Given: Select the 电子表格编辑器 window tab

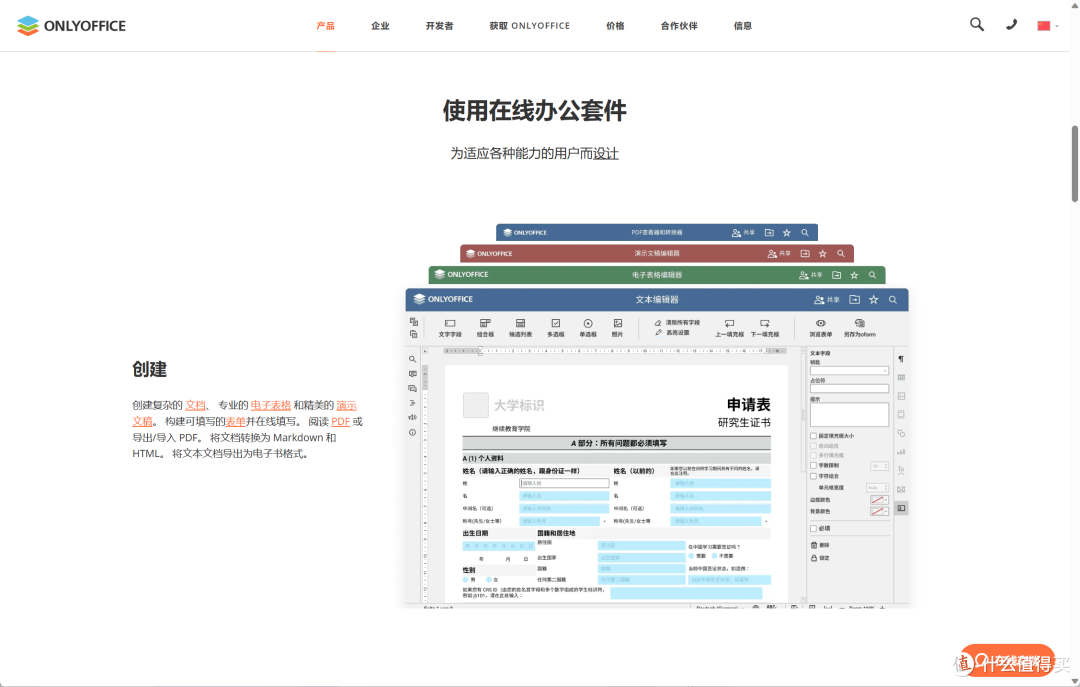Looking at the screenshot, I should 656,275.
